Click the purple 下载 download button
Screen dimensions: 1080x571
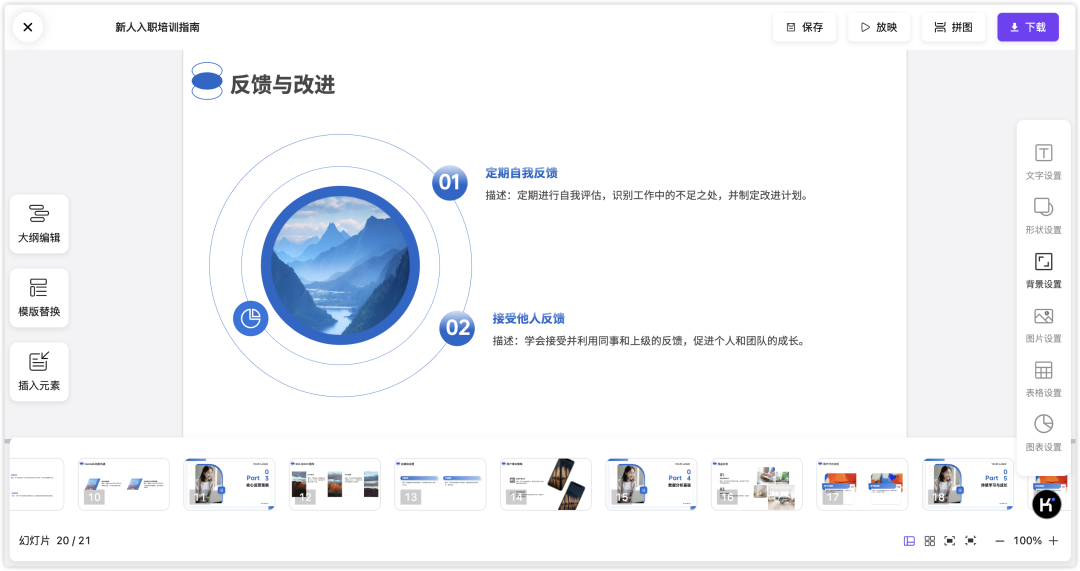[1028, 27]
